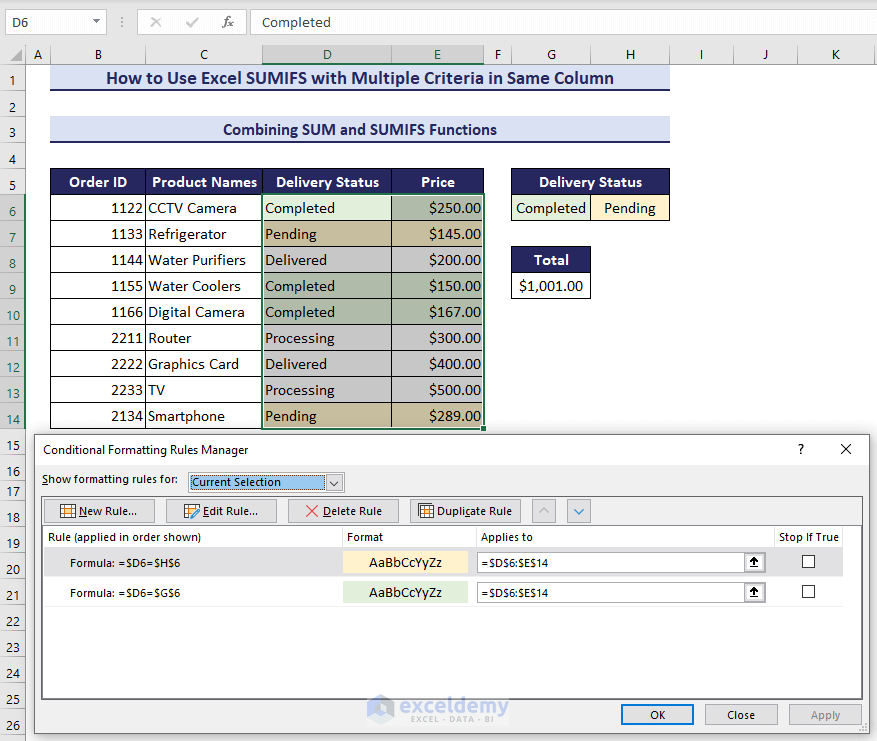Click the yellow format preview swatch
877x741 pixels.
coord(405,562)
